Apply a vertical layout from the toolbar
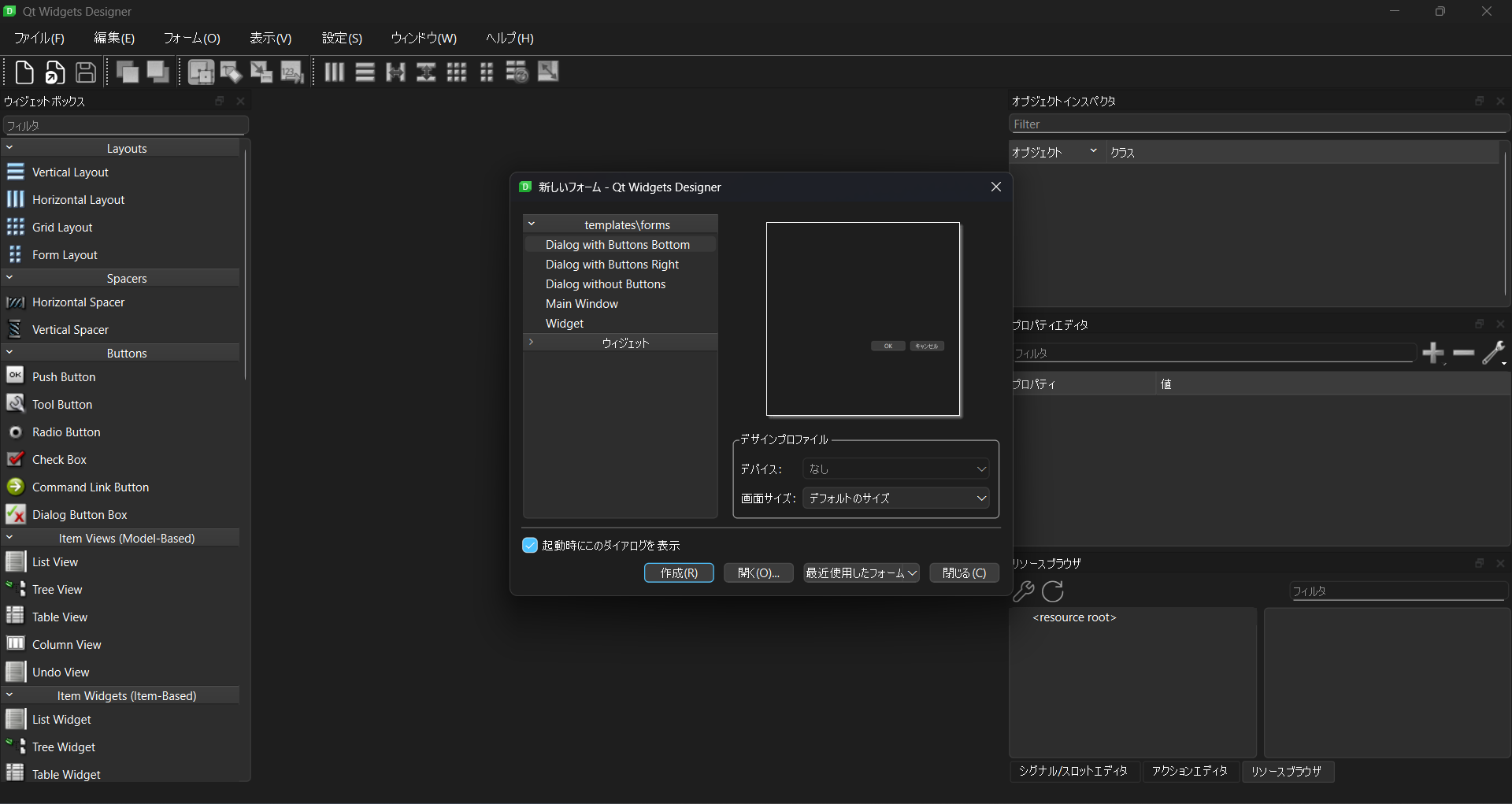Screen dimensions: 1512x804 (365, 72)
